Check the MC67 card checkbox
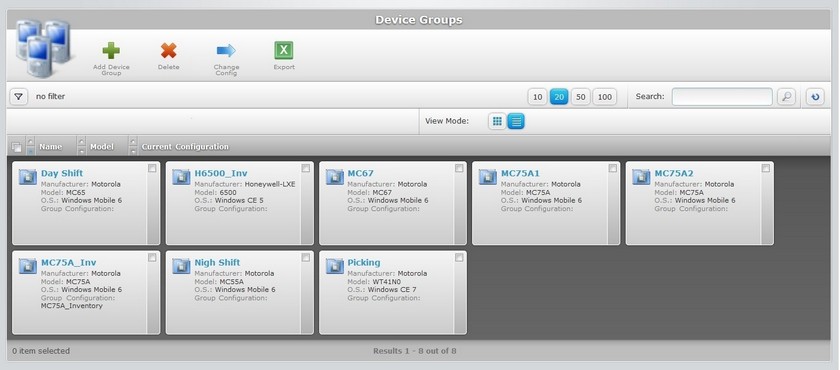The height and width of the screenshot is (370, 840). point(459,168)
